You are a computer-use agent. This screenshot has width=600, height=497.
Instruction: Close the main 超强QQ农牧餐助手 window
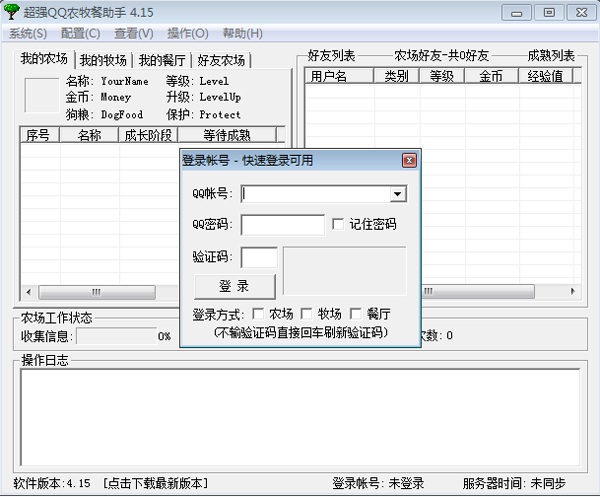(x=581, y=13)
